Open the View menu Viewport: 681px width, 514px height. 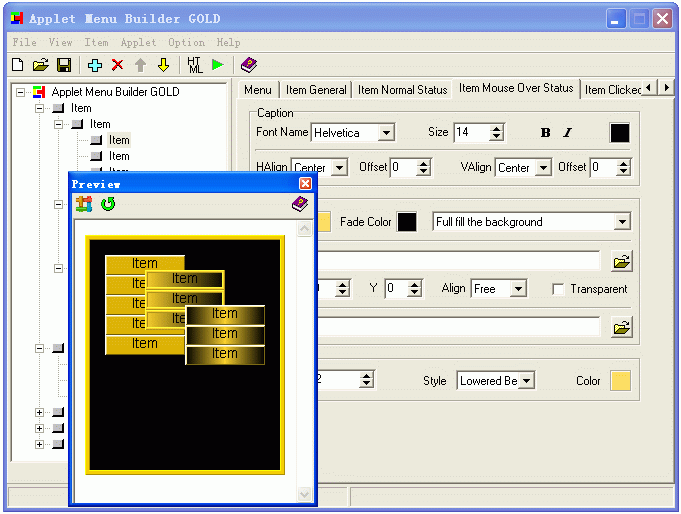click(x=60, y=43)
